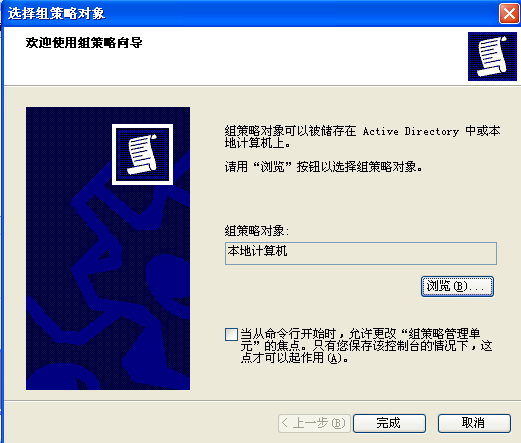
Task: Click the 欢迎使用组策略向导 heading
Action: (84, 43)
